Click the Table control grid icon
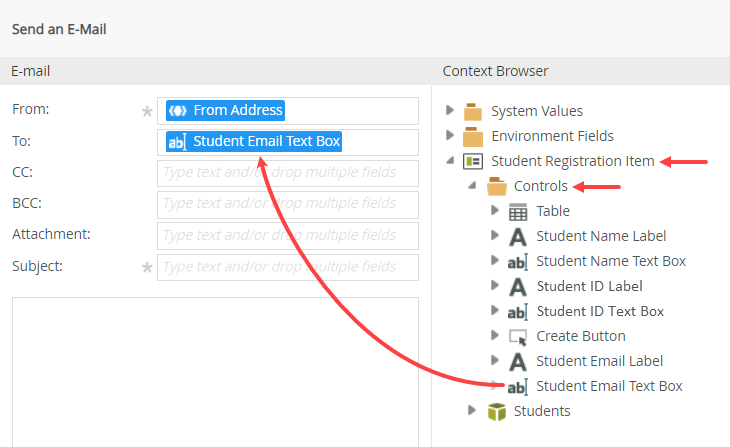Image resolution: width=730 pixels, height=447 pixels. [518, 211]
